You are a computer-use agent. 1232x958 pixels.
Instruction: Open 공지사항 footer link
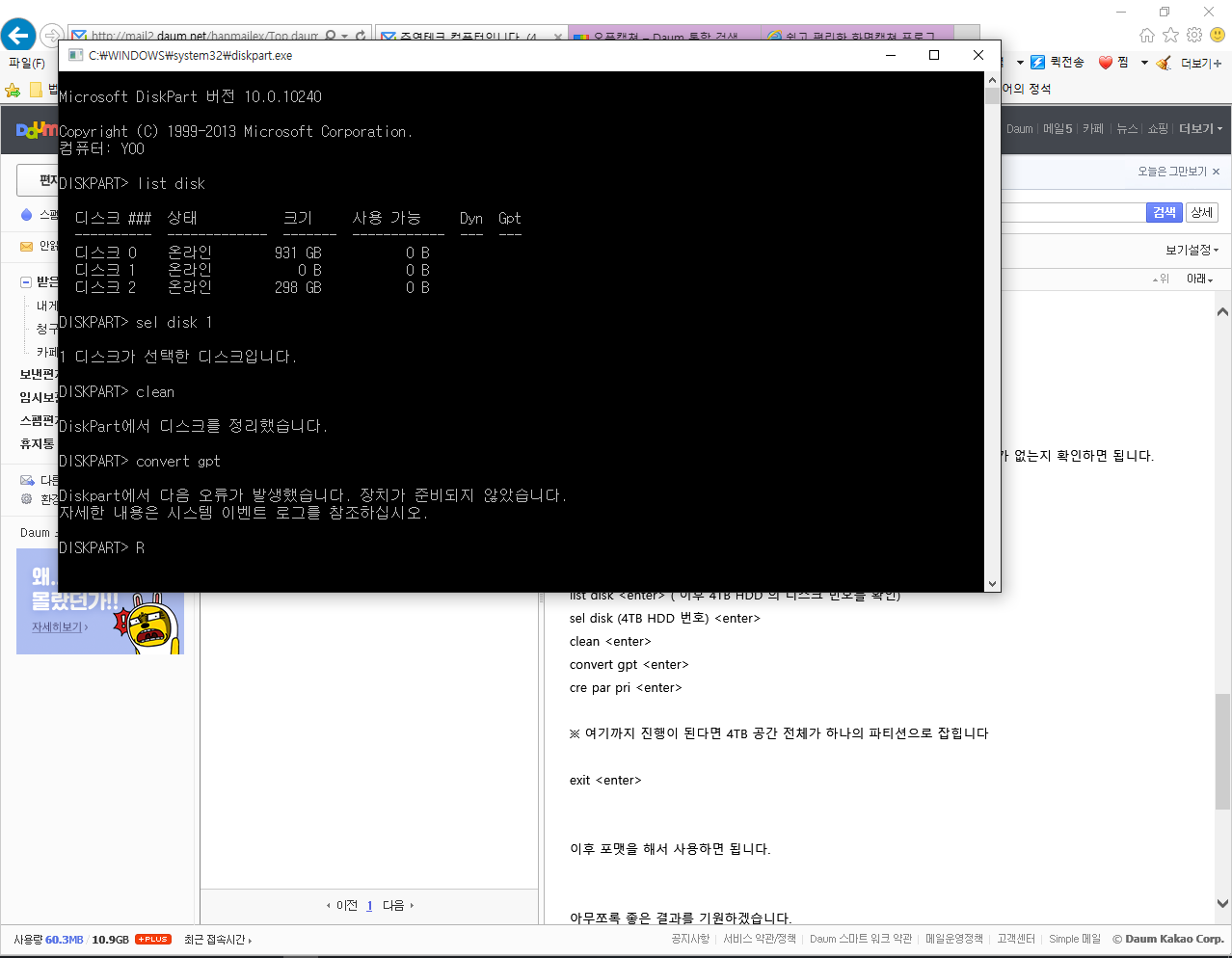pos(690,939)
